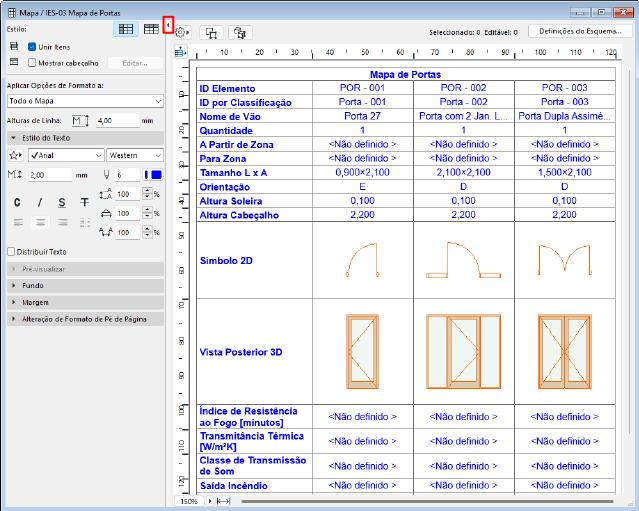The height and width of the screenshot is (511, 639).
Task: Collapse the format panel with the arrow
Action: (169, 25)
